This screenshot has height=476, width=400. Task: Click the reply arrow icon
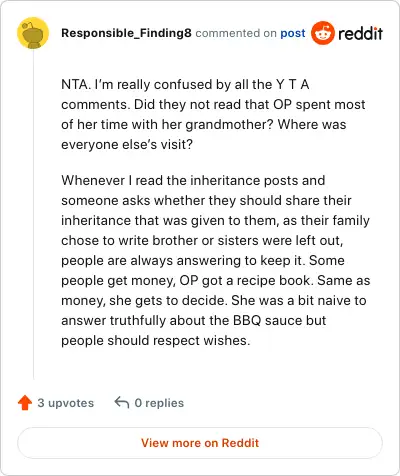tap(122, 402)
